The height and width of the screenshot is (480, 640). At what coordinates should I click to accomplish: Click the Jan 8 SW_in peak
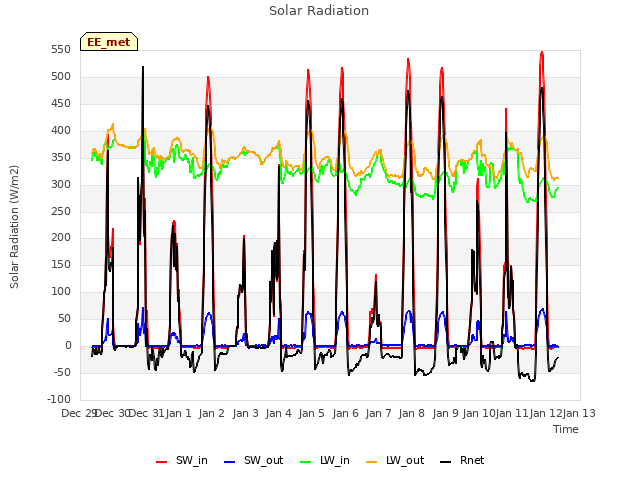coord(408,60)
